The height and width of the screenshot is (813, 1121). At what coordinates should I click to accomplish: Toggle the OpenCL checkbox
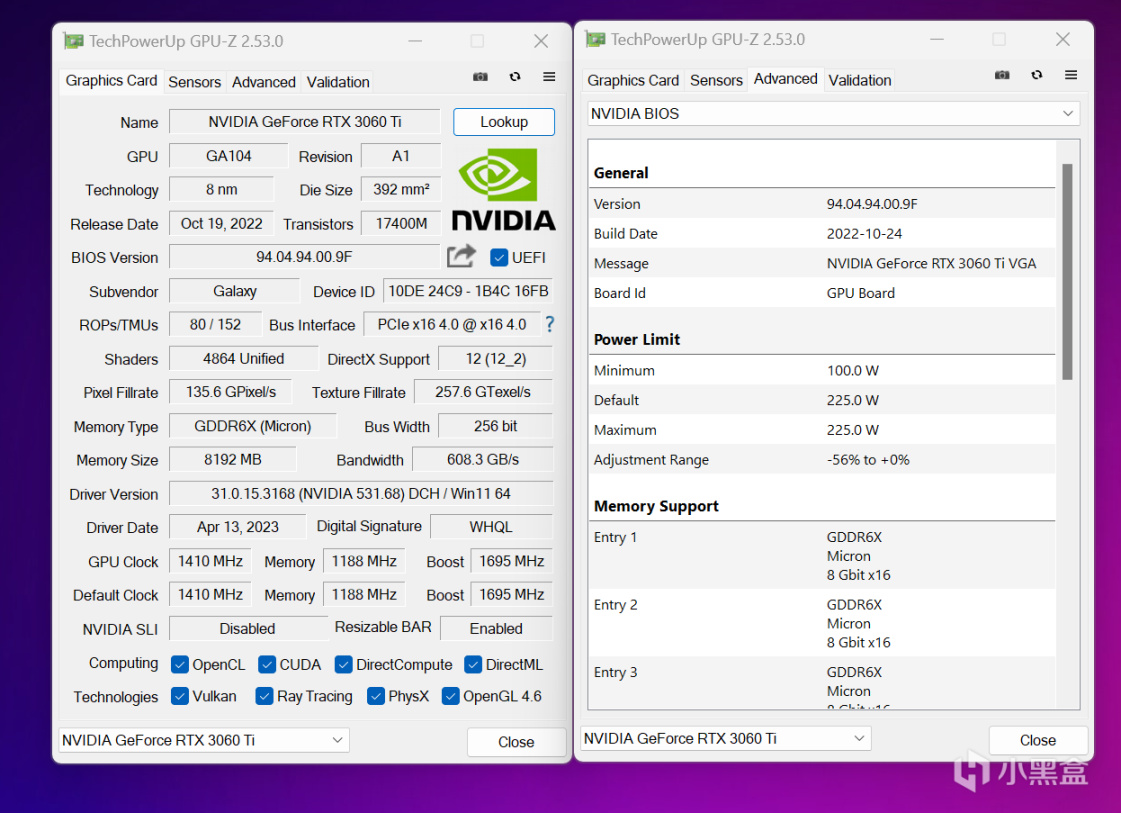179,665
